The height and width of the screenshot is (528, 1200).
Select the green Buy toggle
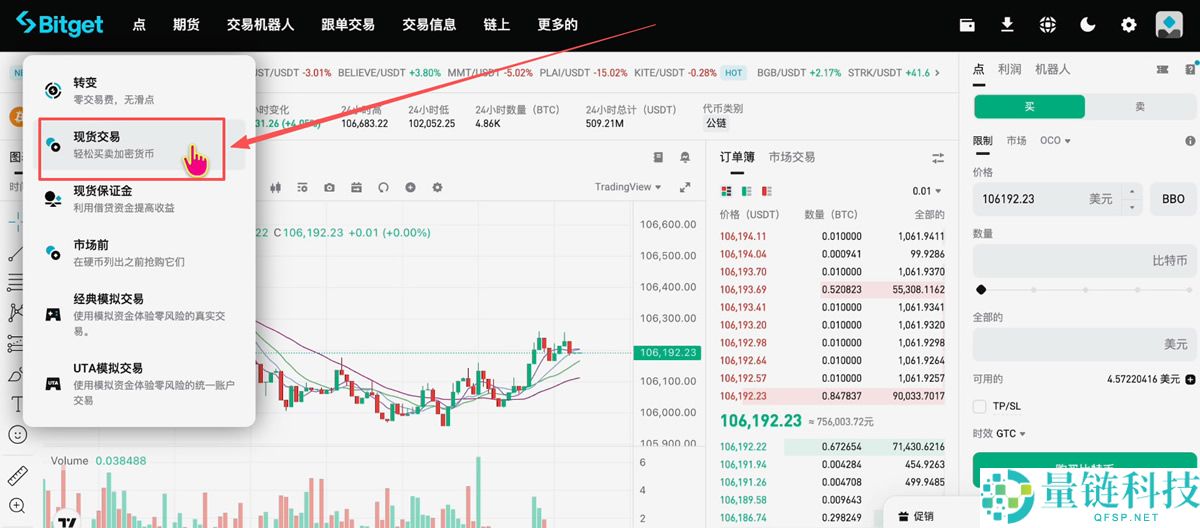coord(1030,106)
